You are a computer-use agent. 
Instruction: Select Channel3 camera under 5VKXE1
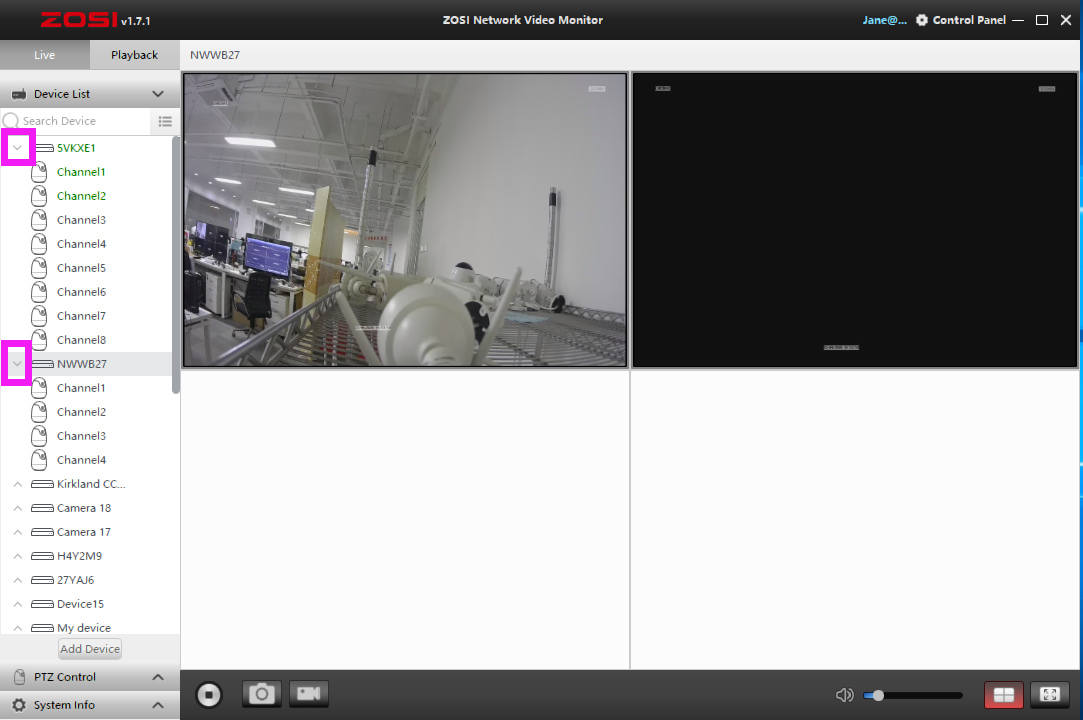click(81, 220)
